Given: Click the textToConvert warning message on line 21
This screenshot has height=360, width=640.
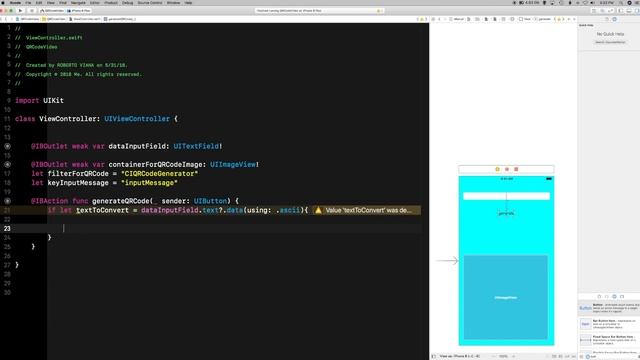Looking at the screenshot, I should coord(369,210).
